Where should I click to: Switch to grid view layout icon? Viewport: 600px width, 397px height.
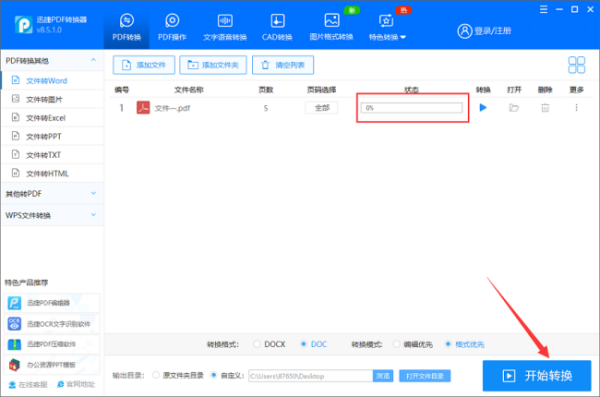click(576, 65)
